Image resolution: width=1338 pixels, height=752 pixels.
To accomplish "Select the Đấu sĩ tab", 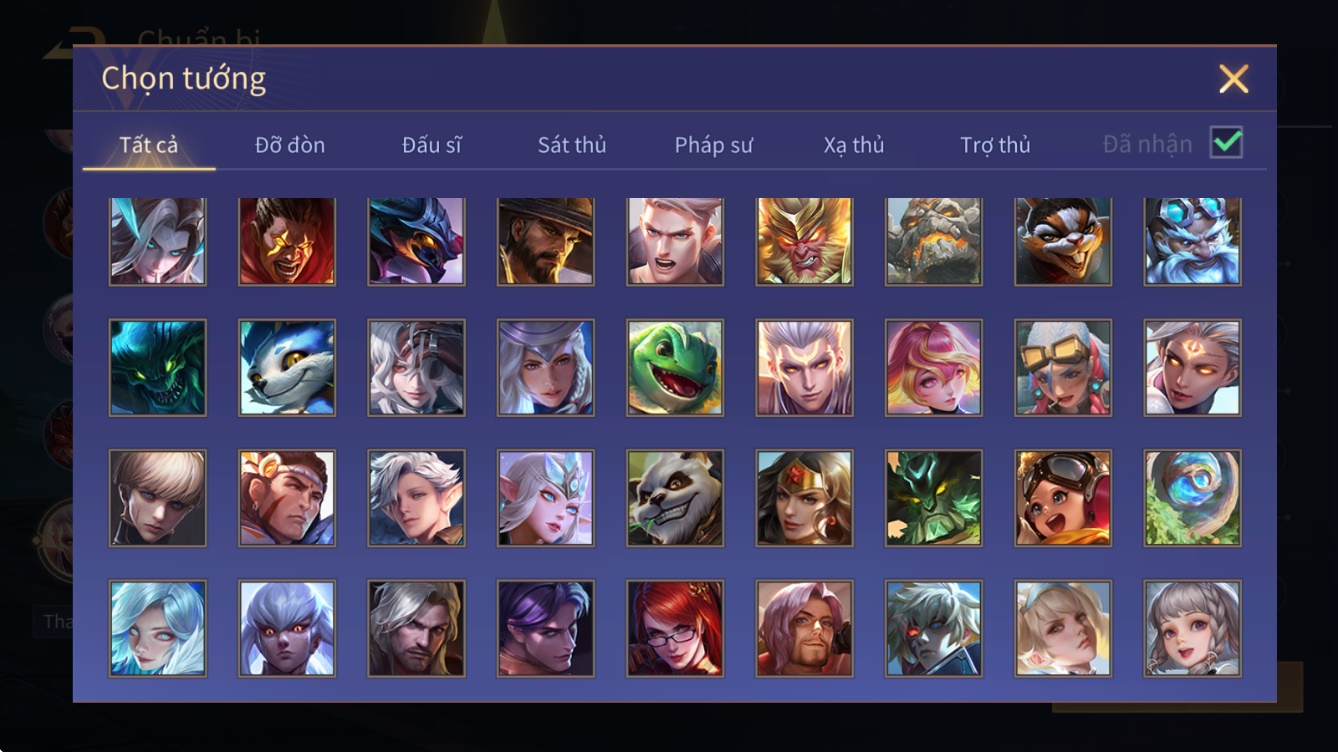I will point(432,145).
